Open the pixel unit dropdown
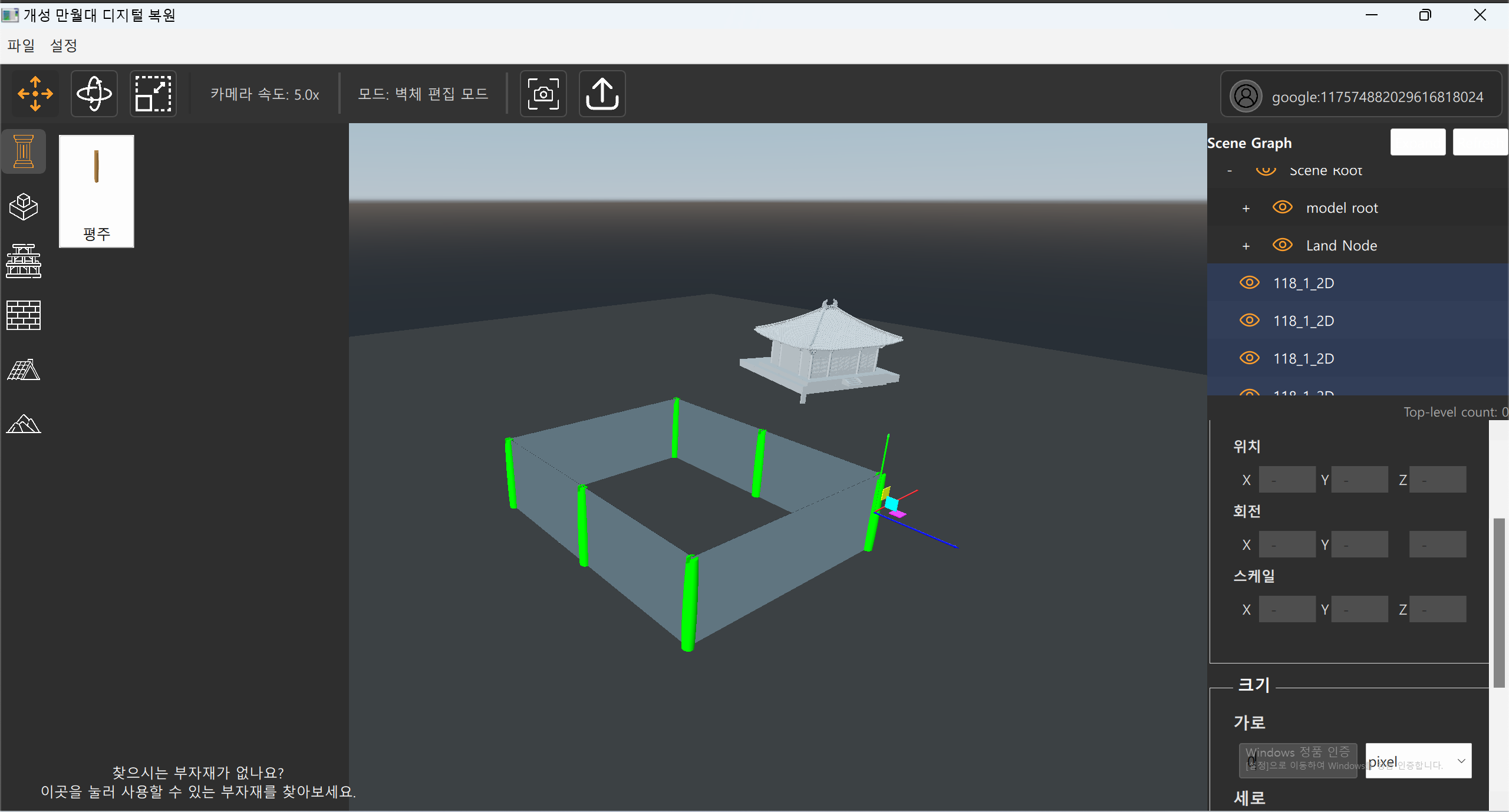 click(1418, 761)
